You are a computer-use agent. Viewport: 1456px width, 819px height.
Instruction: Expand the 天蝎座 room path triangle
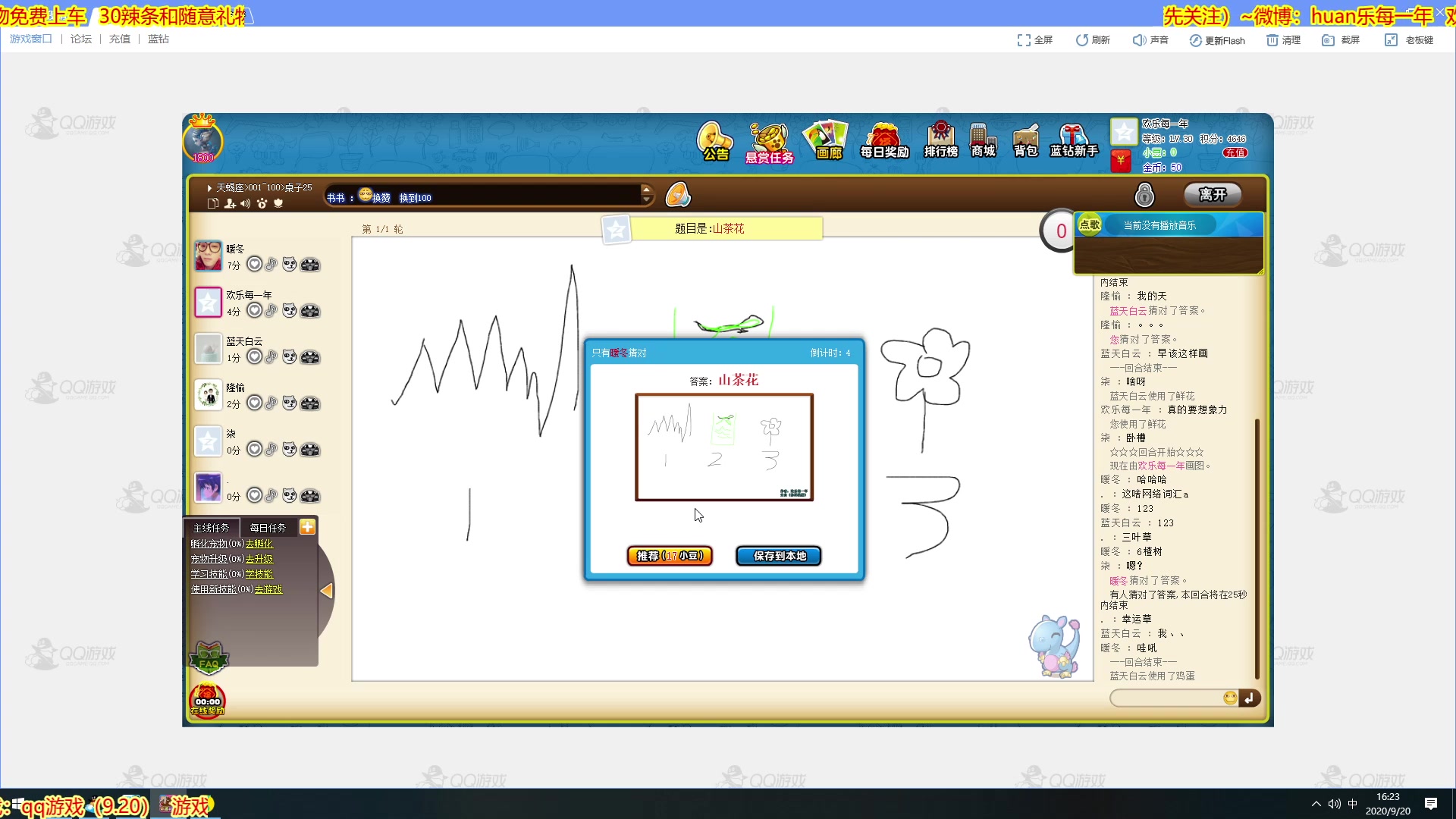coord(209,188)
